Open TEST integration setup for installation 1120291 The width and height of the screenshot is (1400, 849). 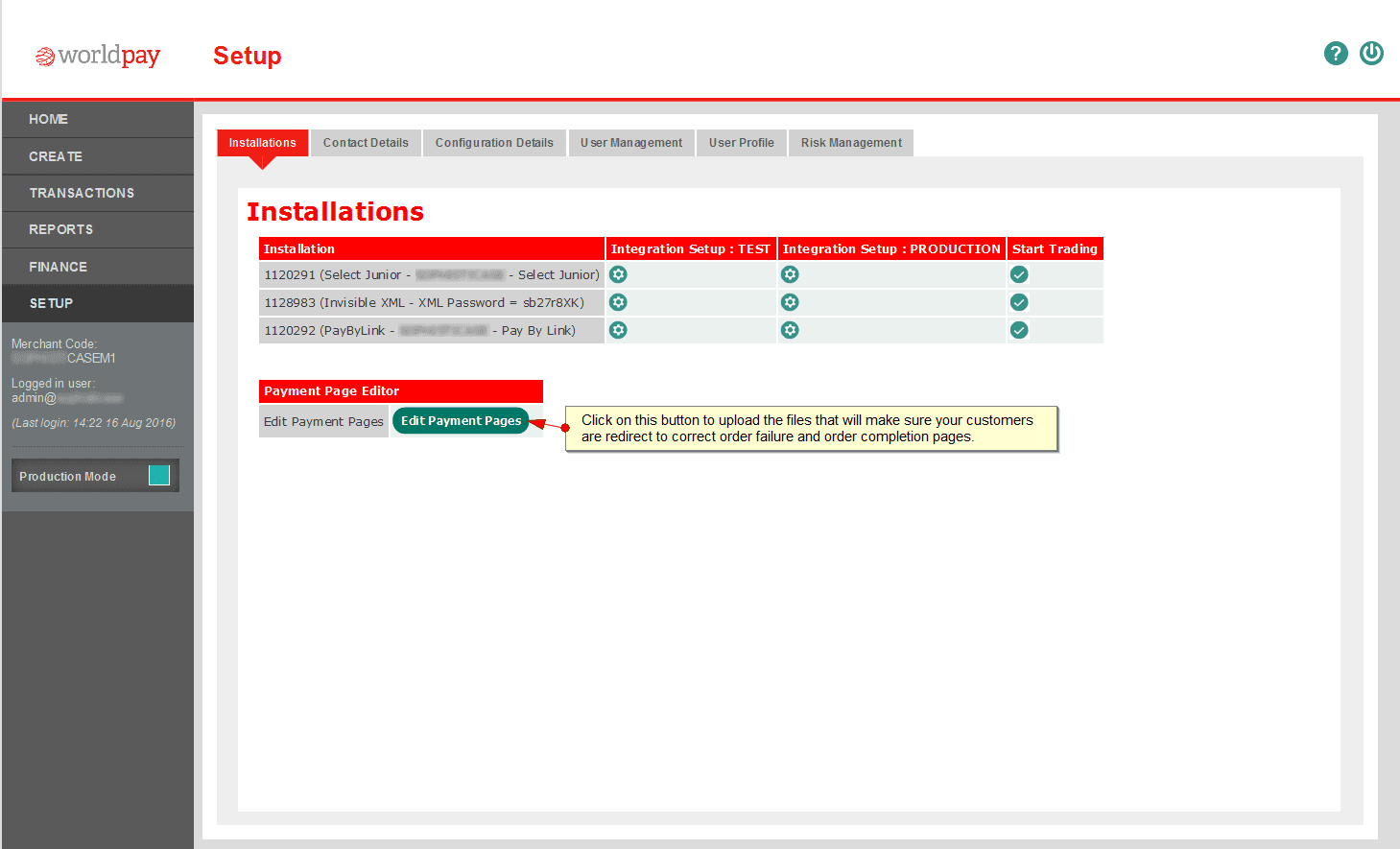(619, 274)
